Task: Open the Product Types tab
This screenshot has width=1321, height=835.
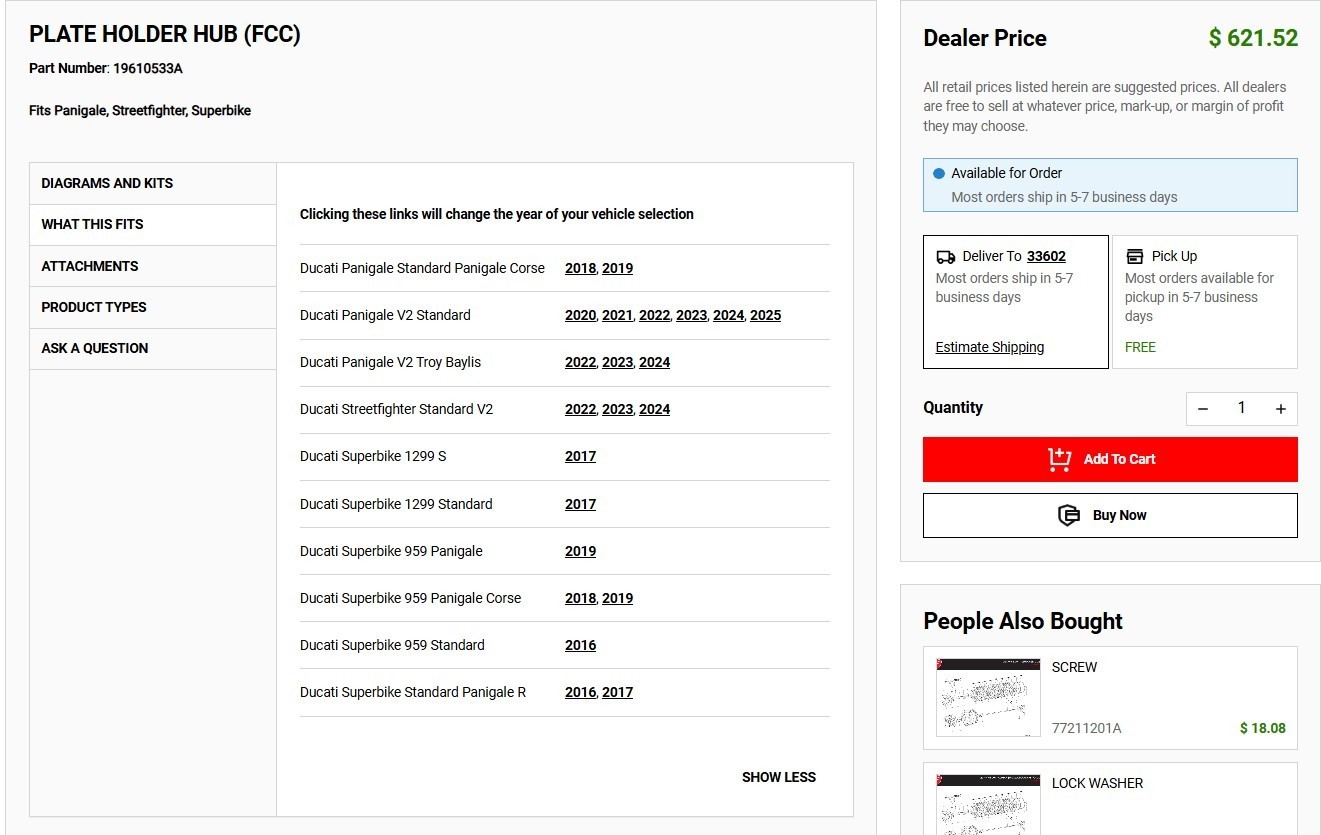Action: click(x=153, y=307)
